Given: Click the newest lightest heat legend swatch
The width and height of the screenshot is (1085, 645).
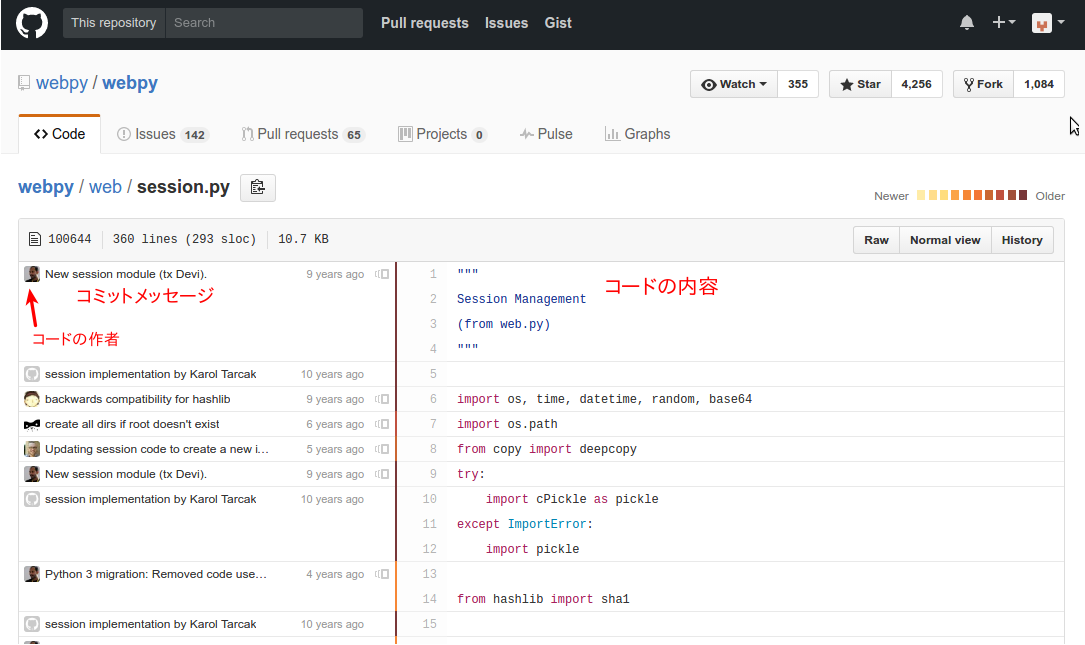Looking at the screenshot, I should pos(921,195).
